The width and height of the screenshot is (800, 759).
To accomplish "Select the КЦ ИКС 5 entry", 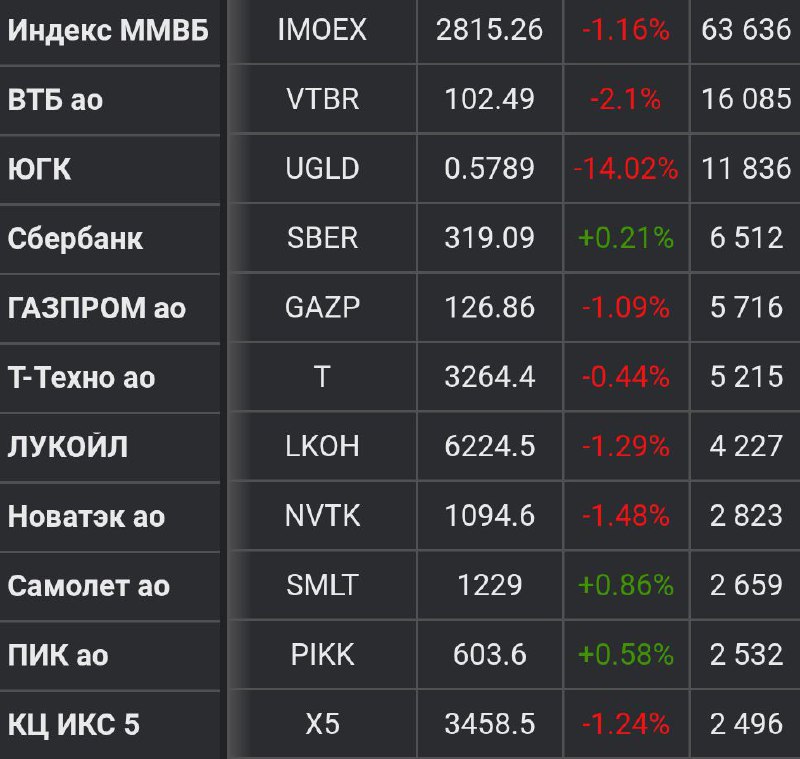I will [73, 725].
